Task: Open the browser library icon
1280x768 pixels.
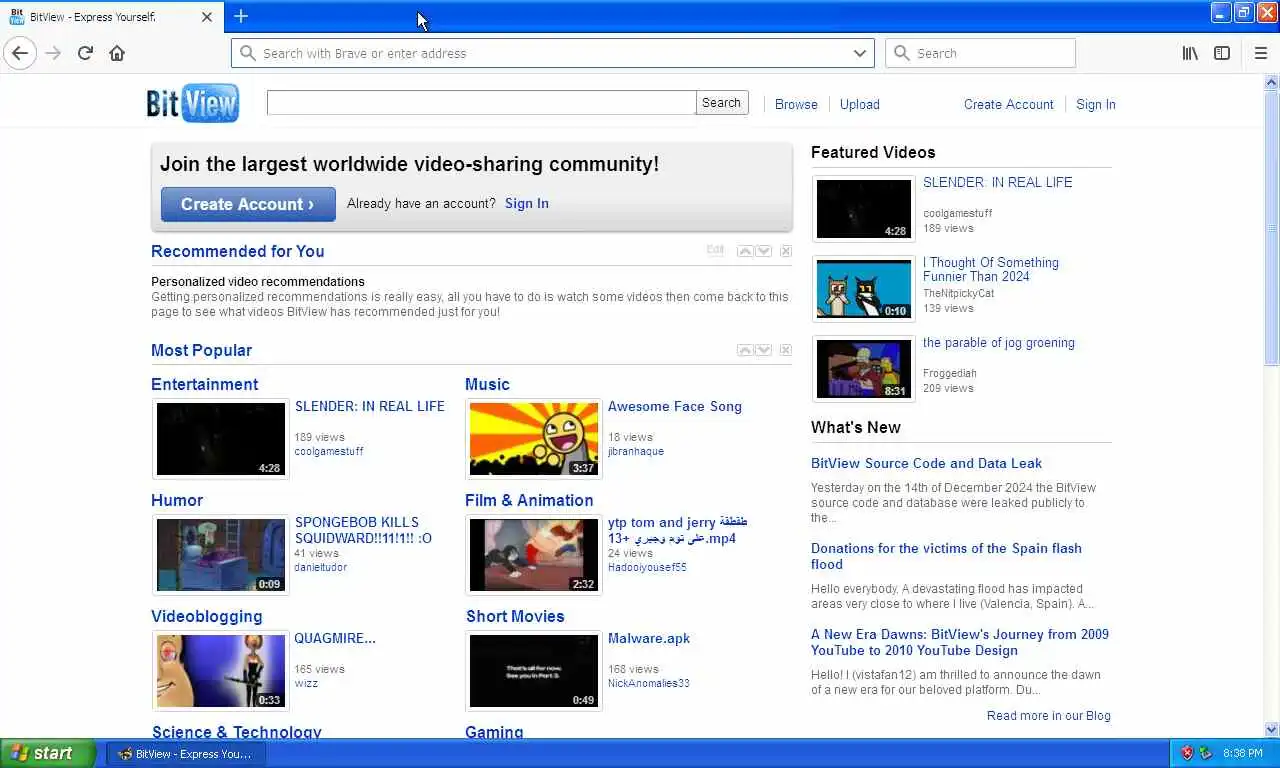Action: coord(1190,53)
